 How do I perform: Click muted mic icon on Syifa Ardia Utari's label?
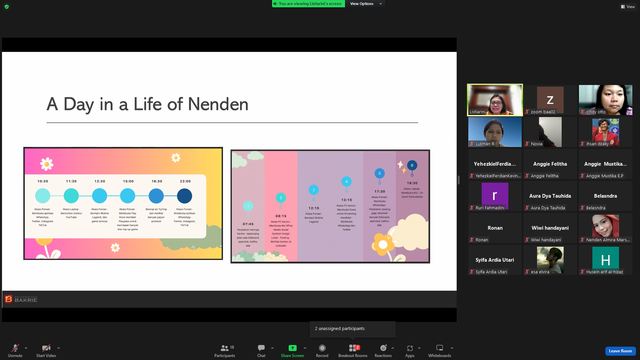point(472,272)
